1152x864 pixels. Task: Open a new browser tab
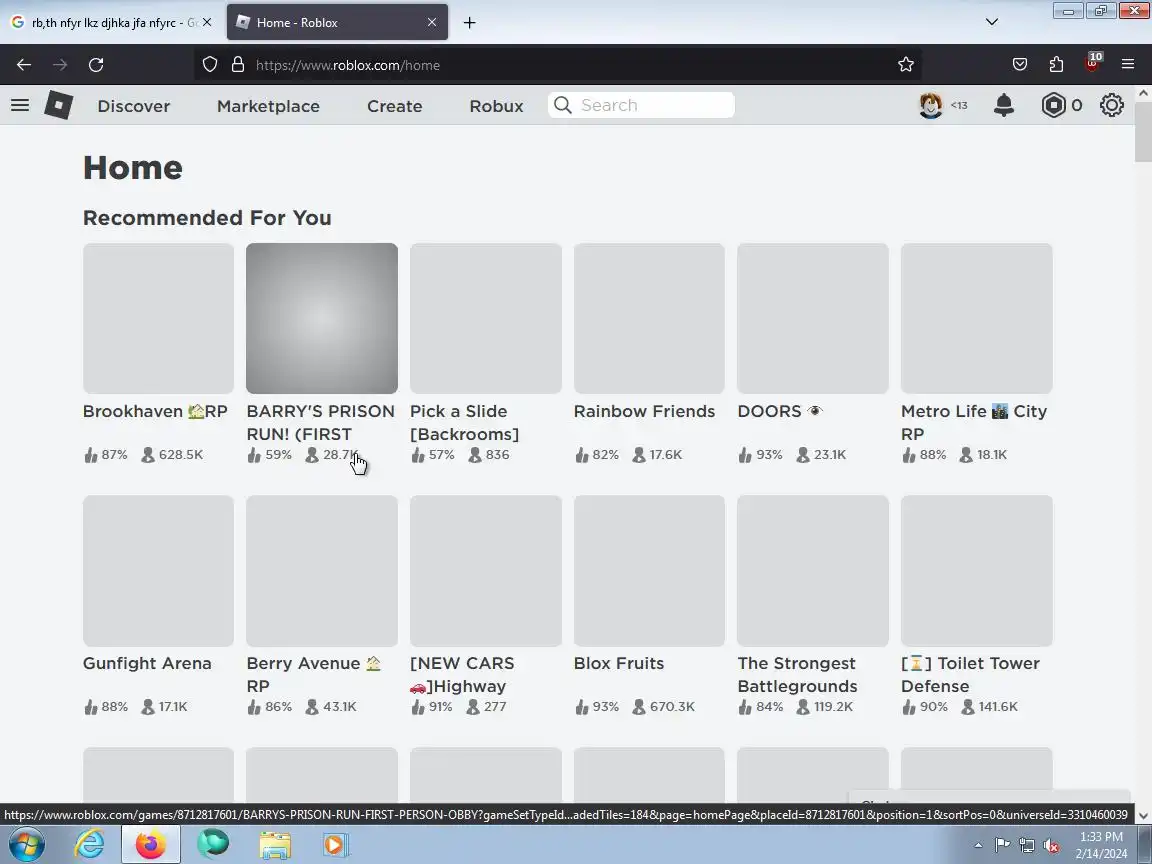coord(469,23)
